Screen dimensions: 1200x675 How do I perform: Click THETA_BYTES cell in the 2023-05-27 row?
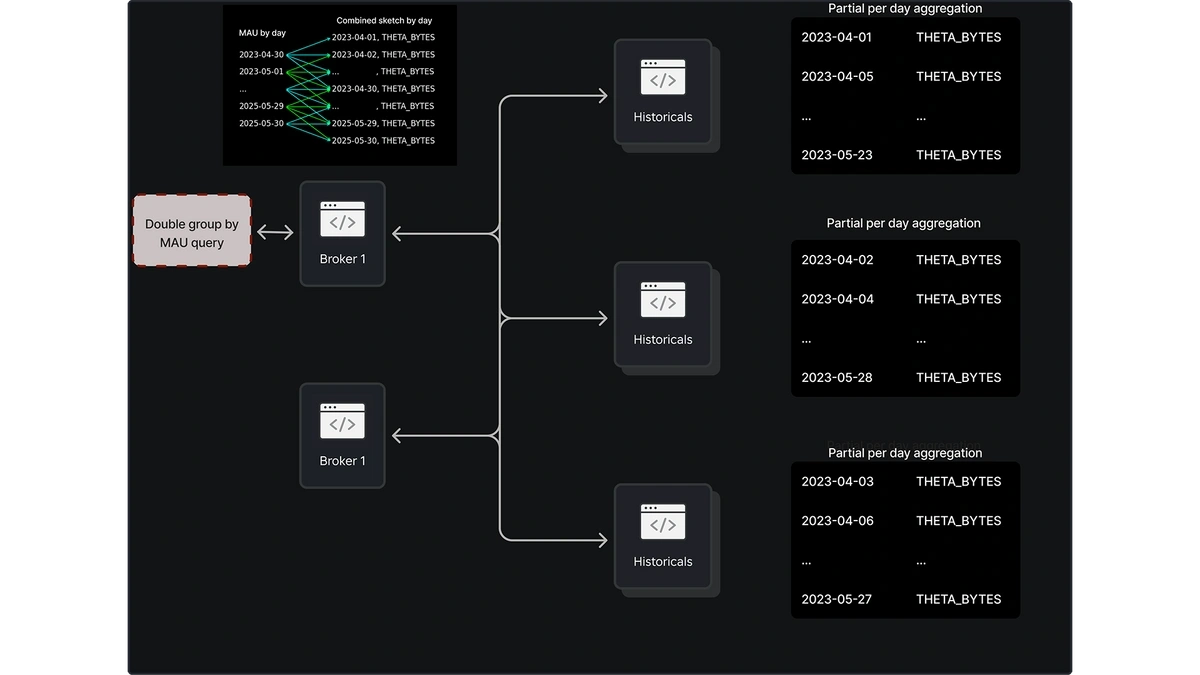(x=959, y=600)
